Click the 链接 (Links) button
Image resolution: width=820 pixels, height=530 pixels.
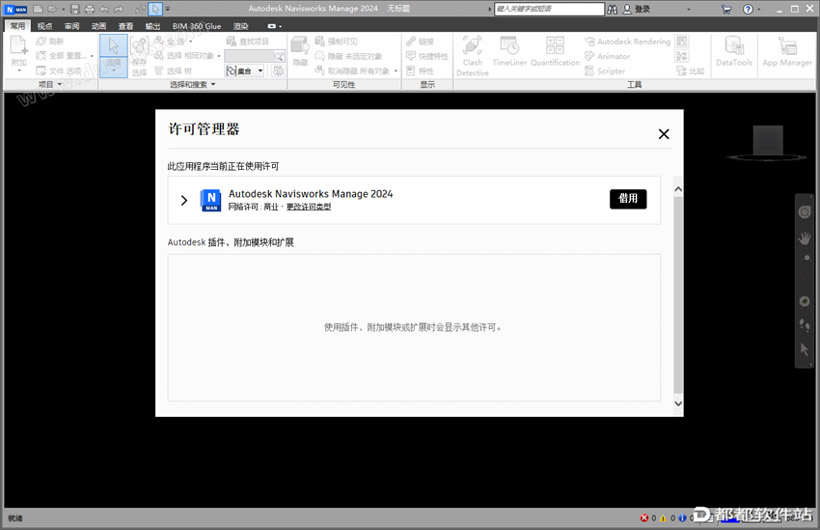420,41
